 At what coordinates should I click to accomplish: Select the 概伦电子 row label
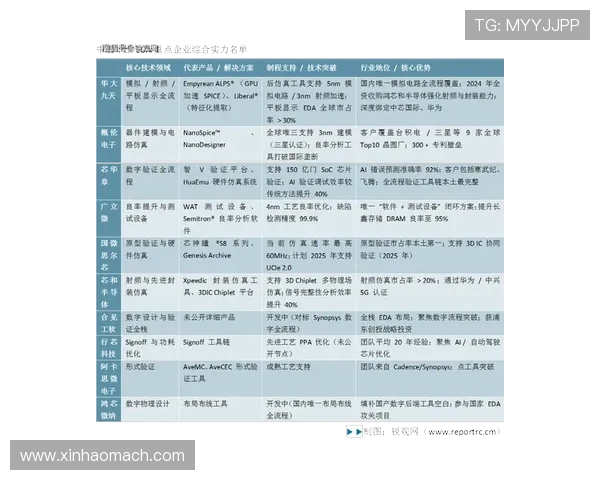(x=109, y=138)
